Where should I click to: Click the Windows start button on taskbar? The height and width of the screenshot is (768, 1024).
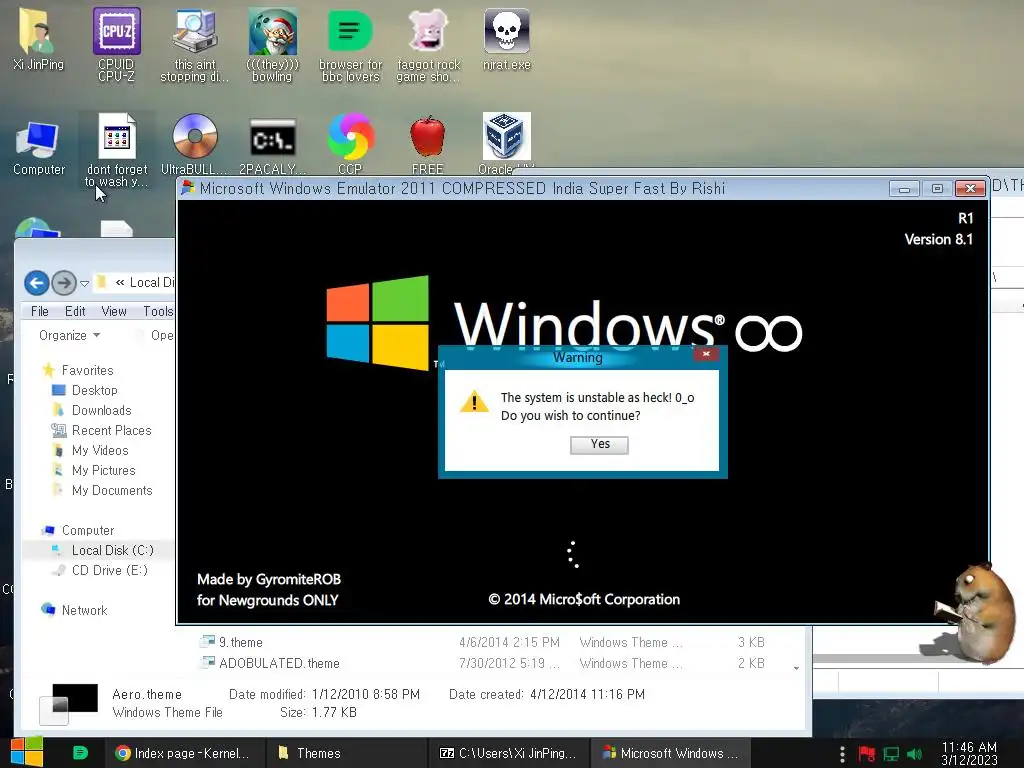pyautogui.click(x=27, y=752)
